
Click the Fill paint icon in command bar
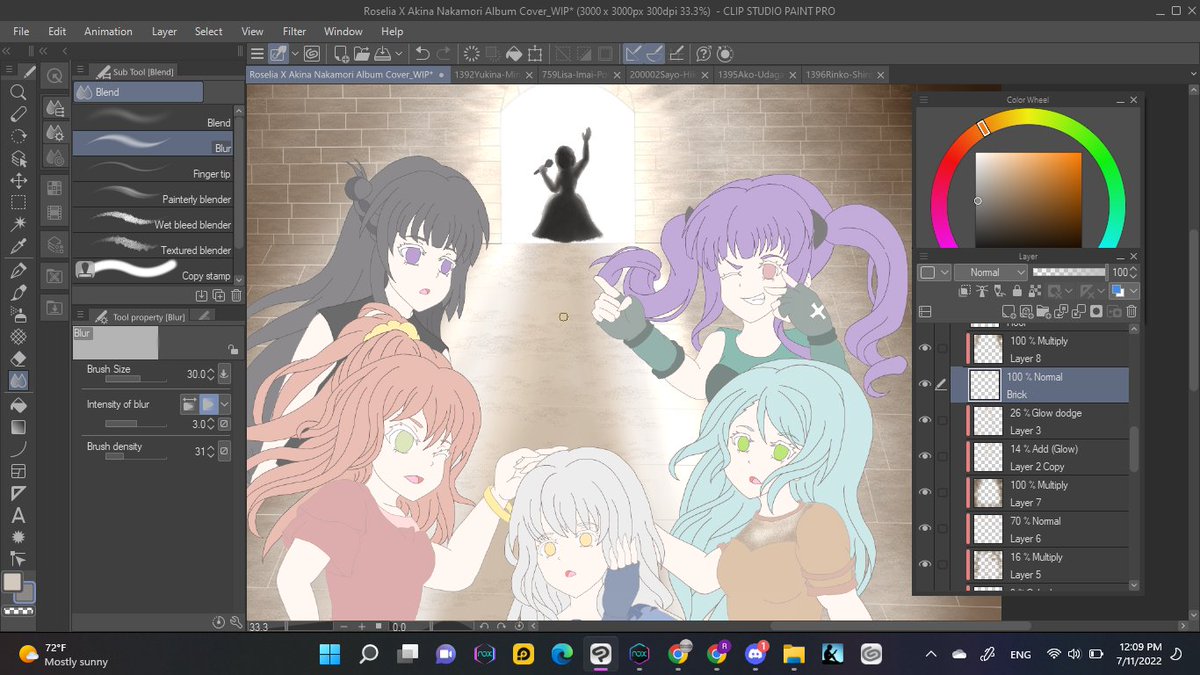(514, 54)
